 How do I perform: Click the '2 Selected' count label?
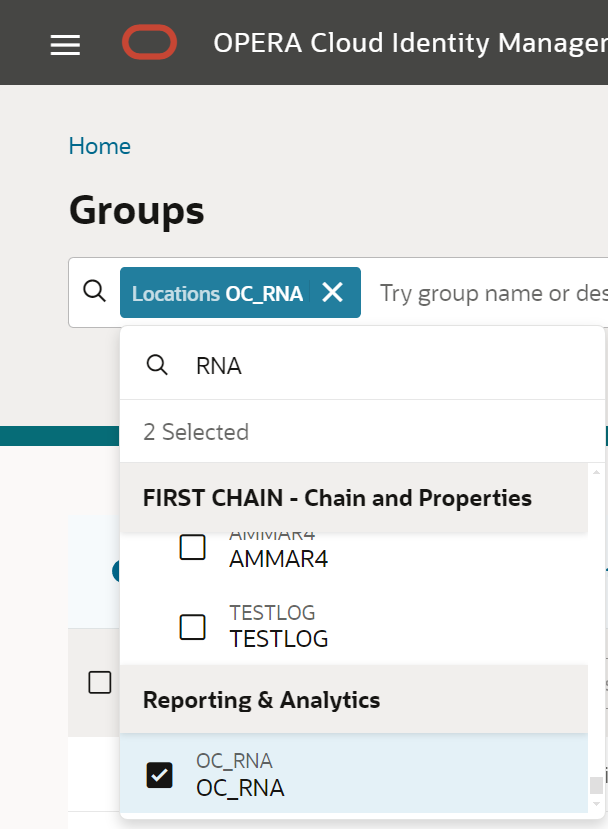(196, 432)
